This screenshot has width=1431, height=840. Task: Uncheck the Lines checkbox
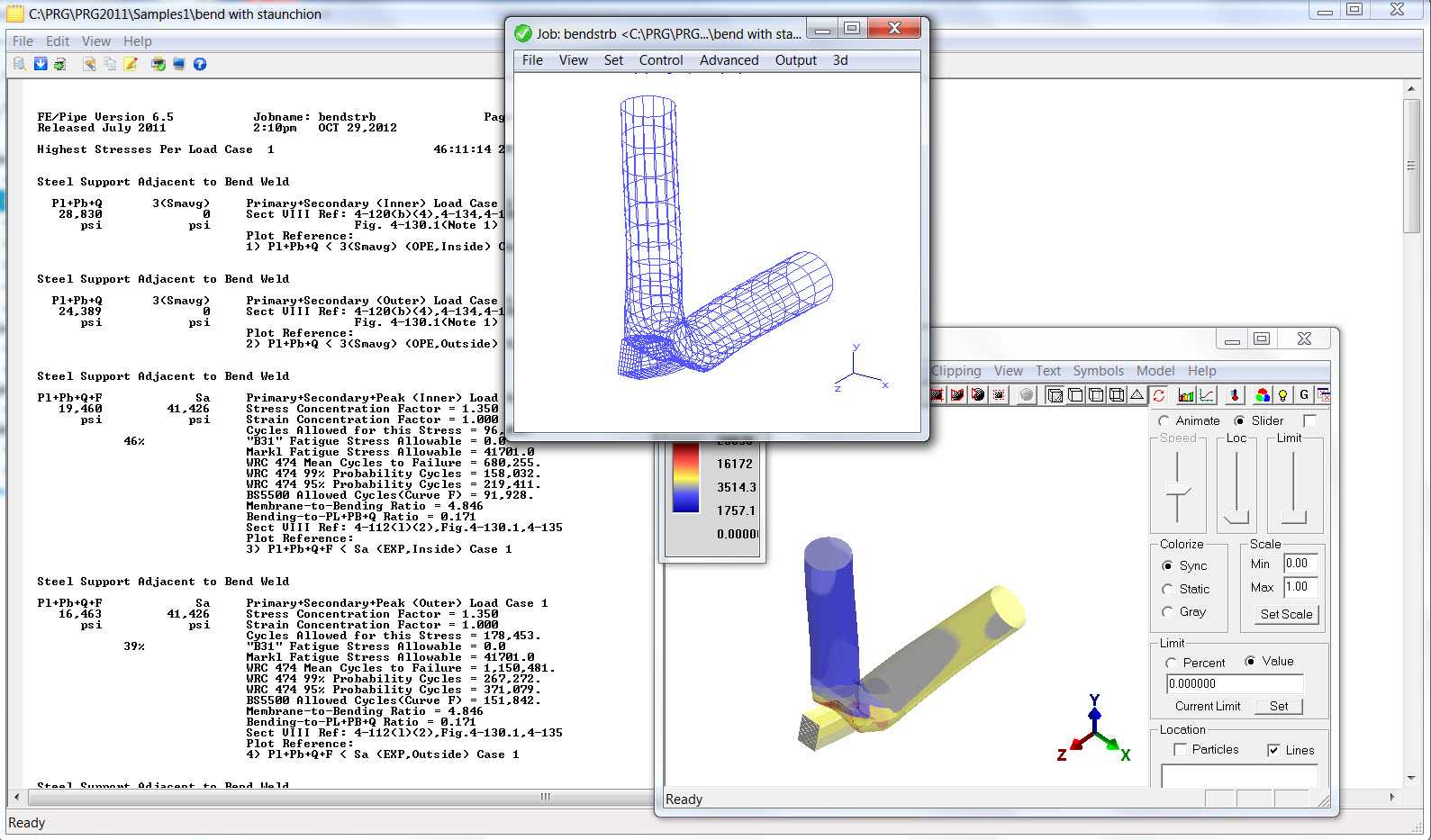coord(1273,750)
